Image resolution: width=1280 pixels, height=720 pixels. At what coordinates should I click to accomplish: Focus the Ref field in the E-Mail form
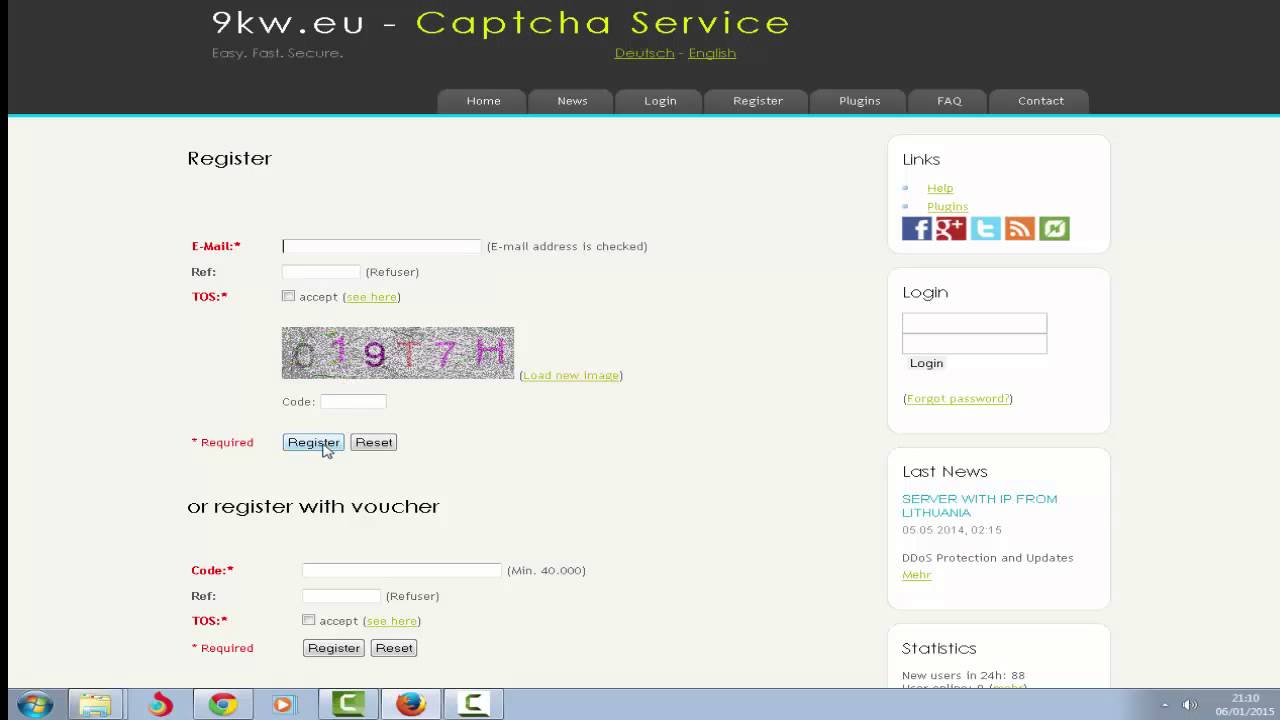[321, 272]
